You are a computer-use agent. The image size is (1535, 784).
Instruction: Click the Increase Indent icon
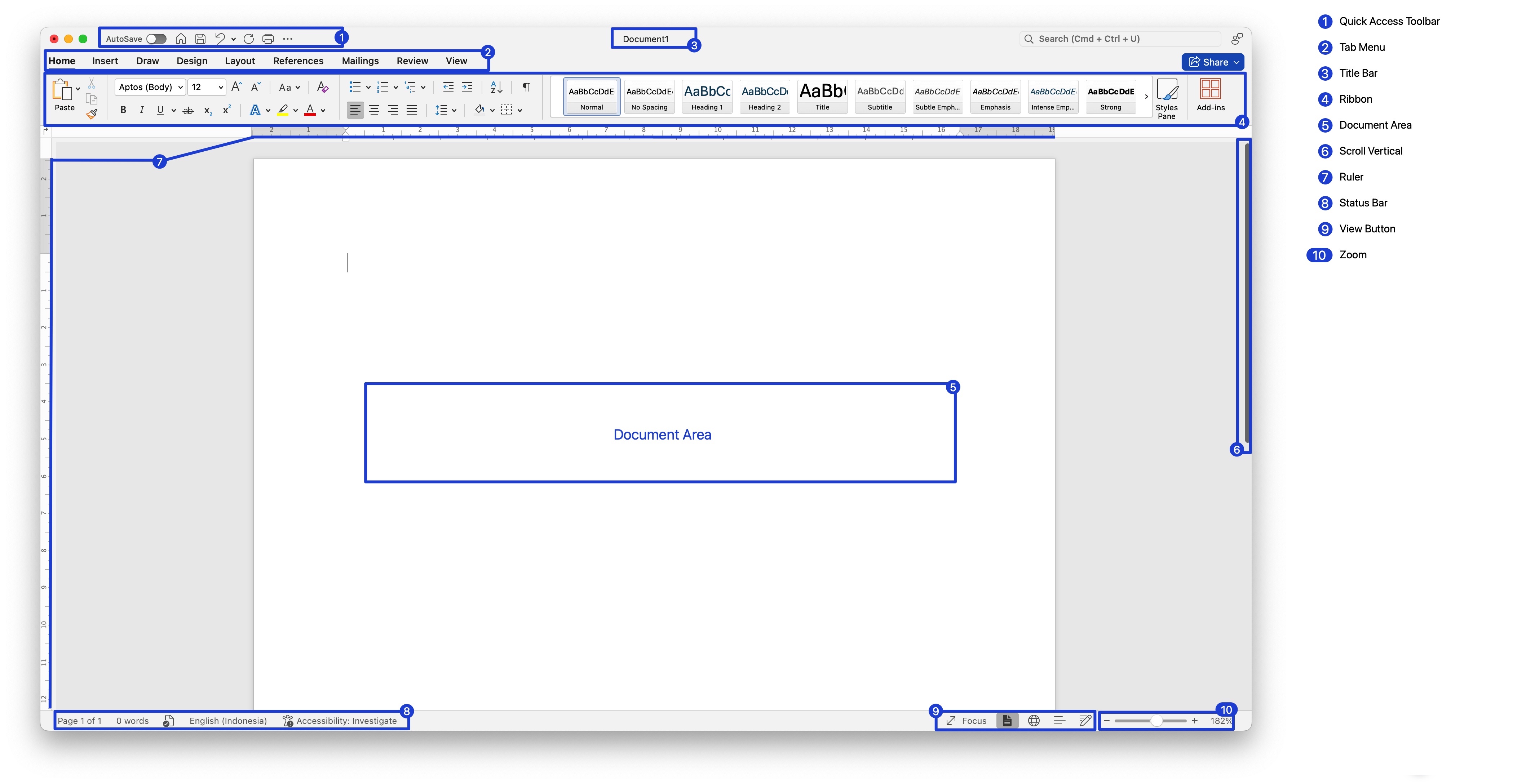tap(467, 87)
